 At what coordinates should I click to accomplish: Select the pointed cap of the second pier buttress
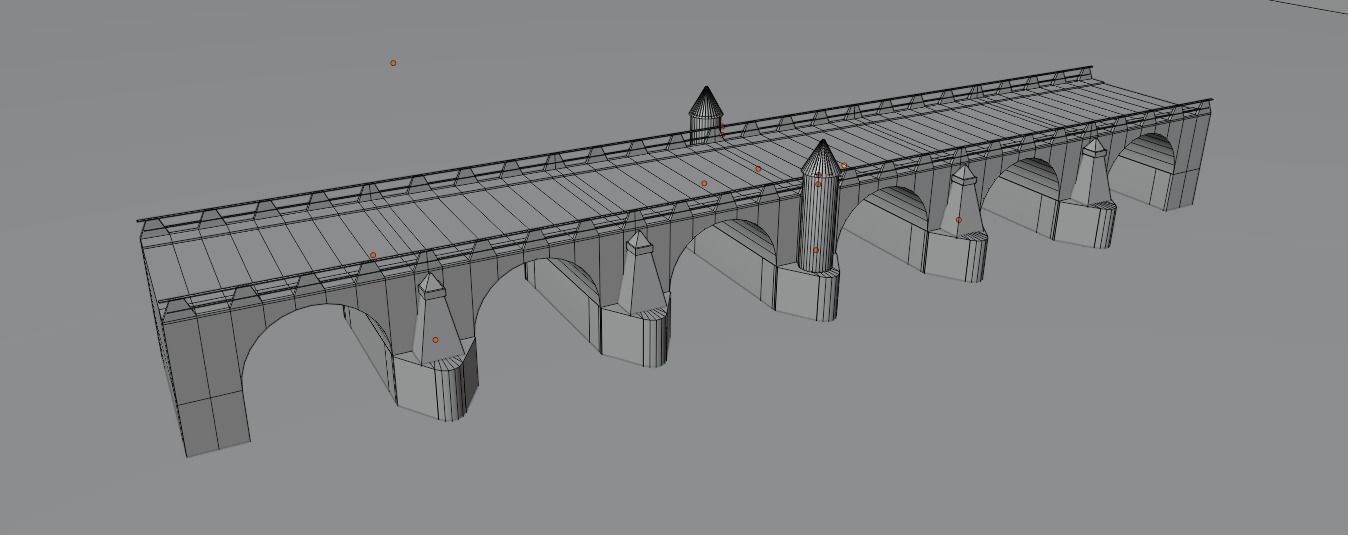(639, 242)
